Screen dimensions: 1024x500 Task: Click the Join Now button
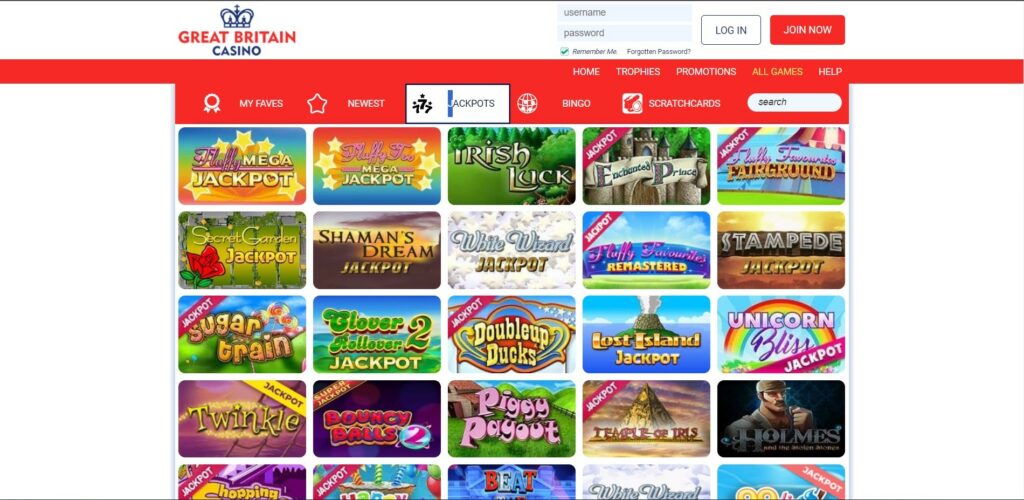coord(807,30)
